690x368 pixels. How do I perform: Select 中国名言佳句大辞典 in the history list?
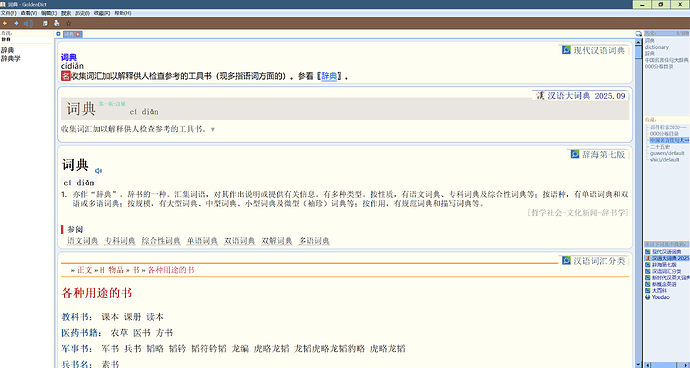(666, 59)
